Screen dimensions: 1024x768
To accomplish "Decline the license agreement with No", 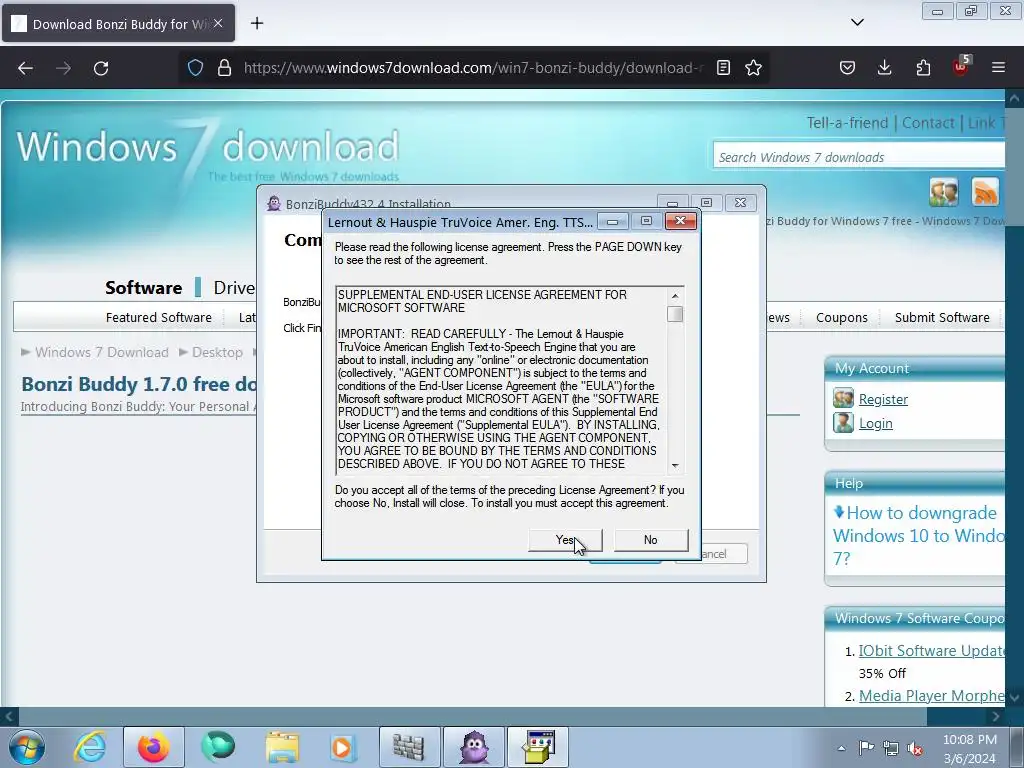I will point(650,540).
